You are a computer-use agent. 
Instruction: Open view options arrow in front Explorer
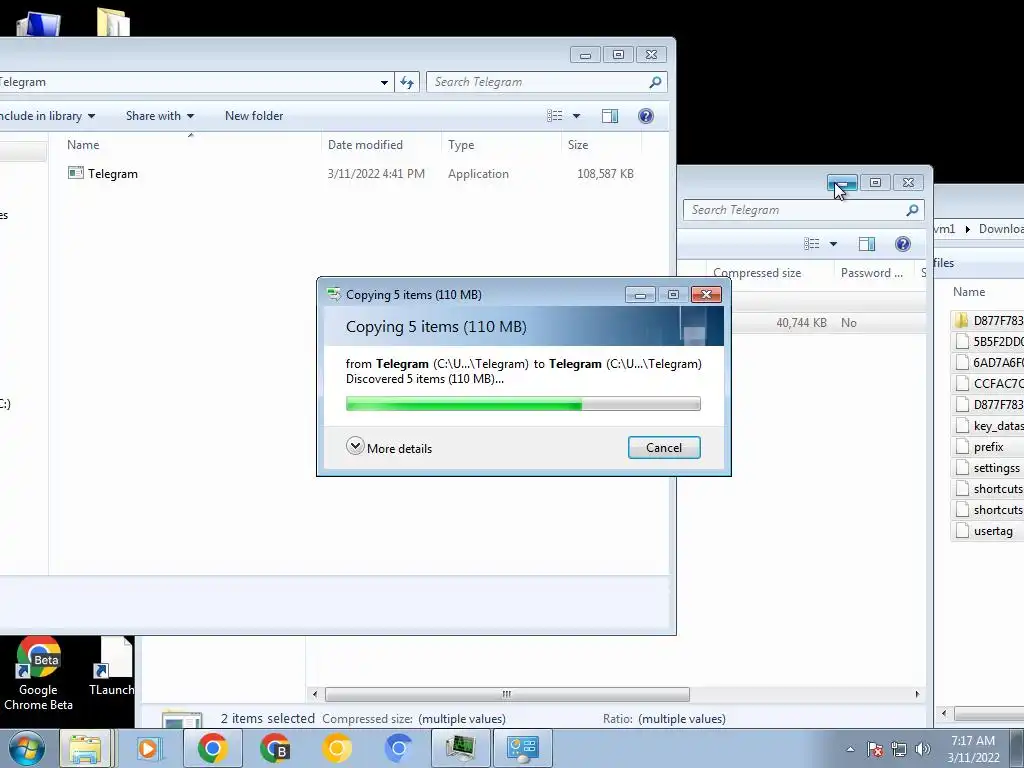pyautogui.click(x=576, y=116)
